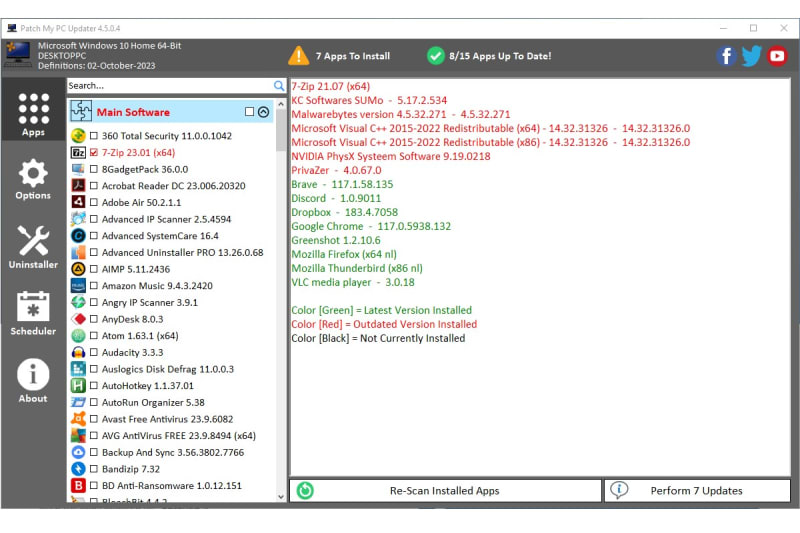Image resolution: width=800 pixels, height=533 pixels.
Task: Click the Perform 7 Updates button
Action: click(697, 491)
